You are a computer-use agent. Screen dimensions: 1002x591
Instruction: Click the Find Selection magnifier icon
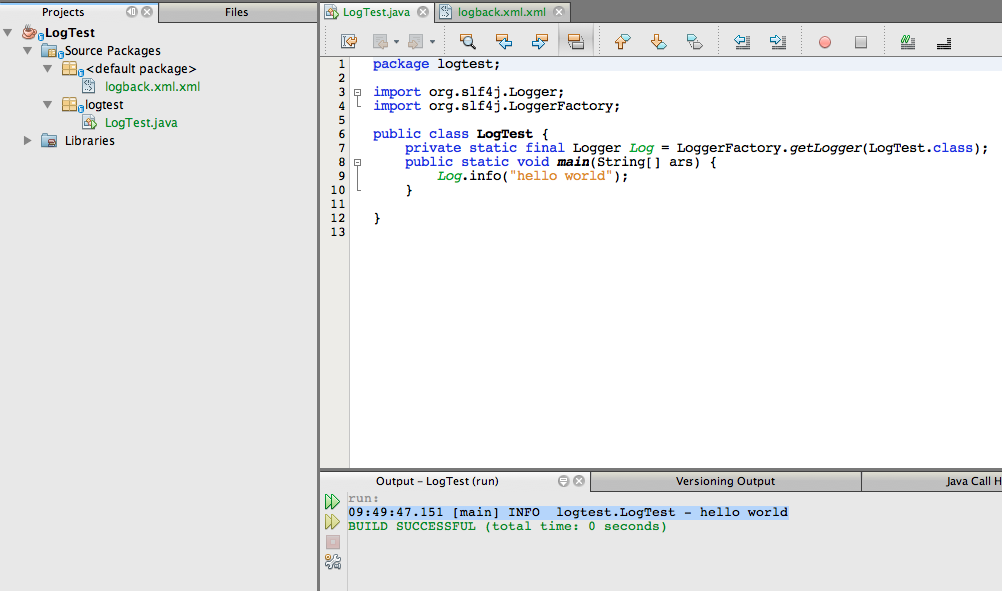pos(467,42)
